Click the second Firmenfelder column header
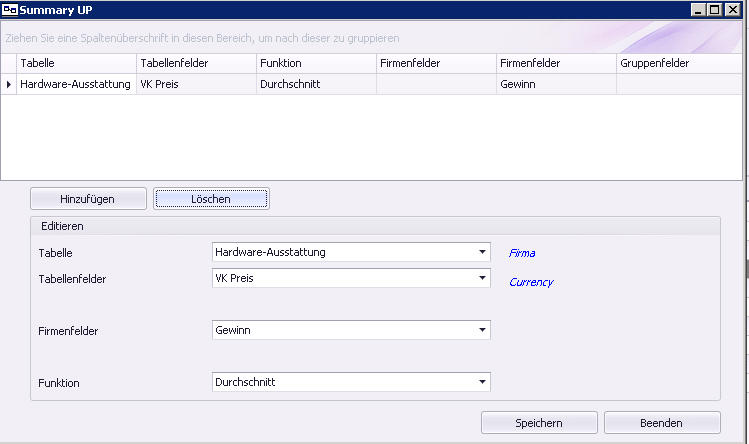The height and width of the screenshot is (444, 749). [x=556, y=63]
